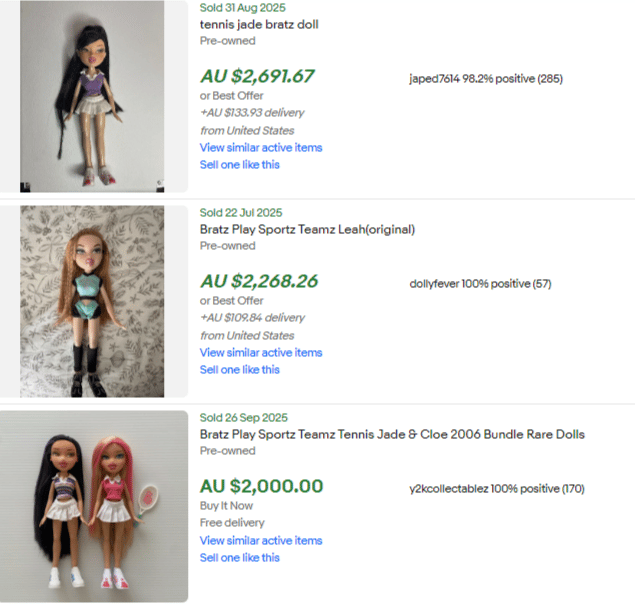Open seller y2kcollectablez feedback info

pyautogui.click(x=497, y=489)
